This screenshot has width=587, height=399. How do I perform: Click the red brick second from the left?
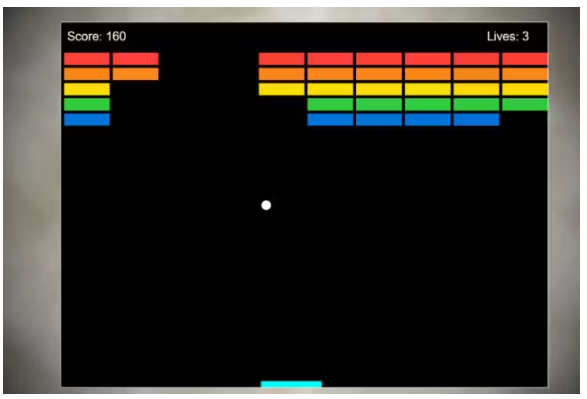pos(136,59)
